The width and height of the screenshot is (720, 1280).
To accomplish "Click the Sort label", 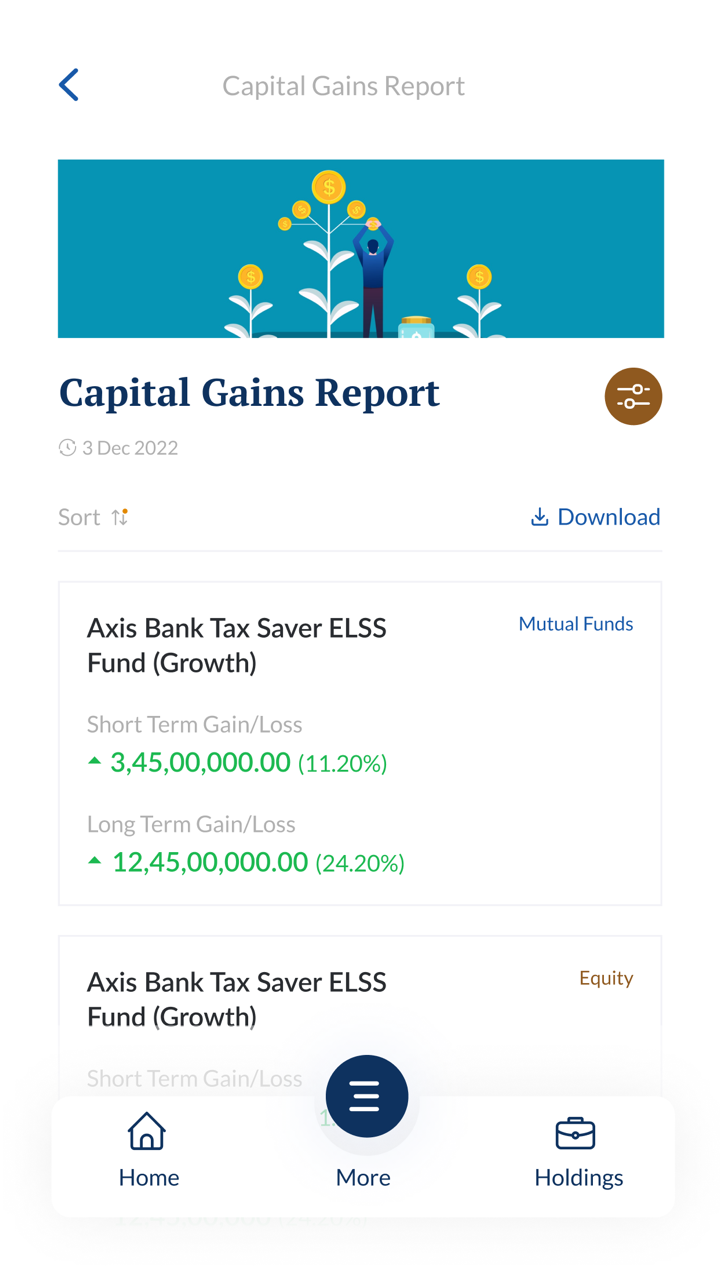I will [79, 517].
